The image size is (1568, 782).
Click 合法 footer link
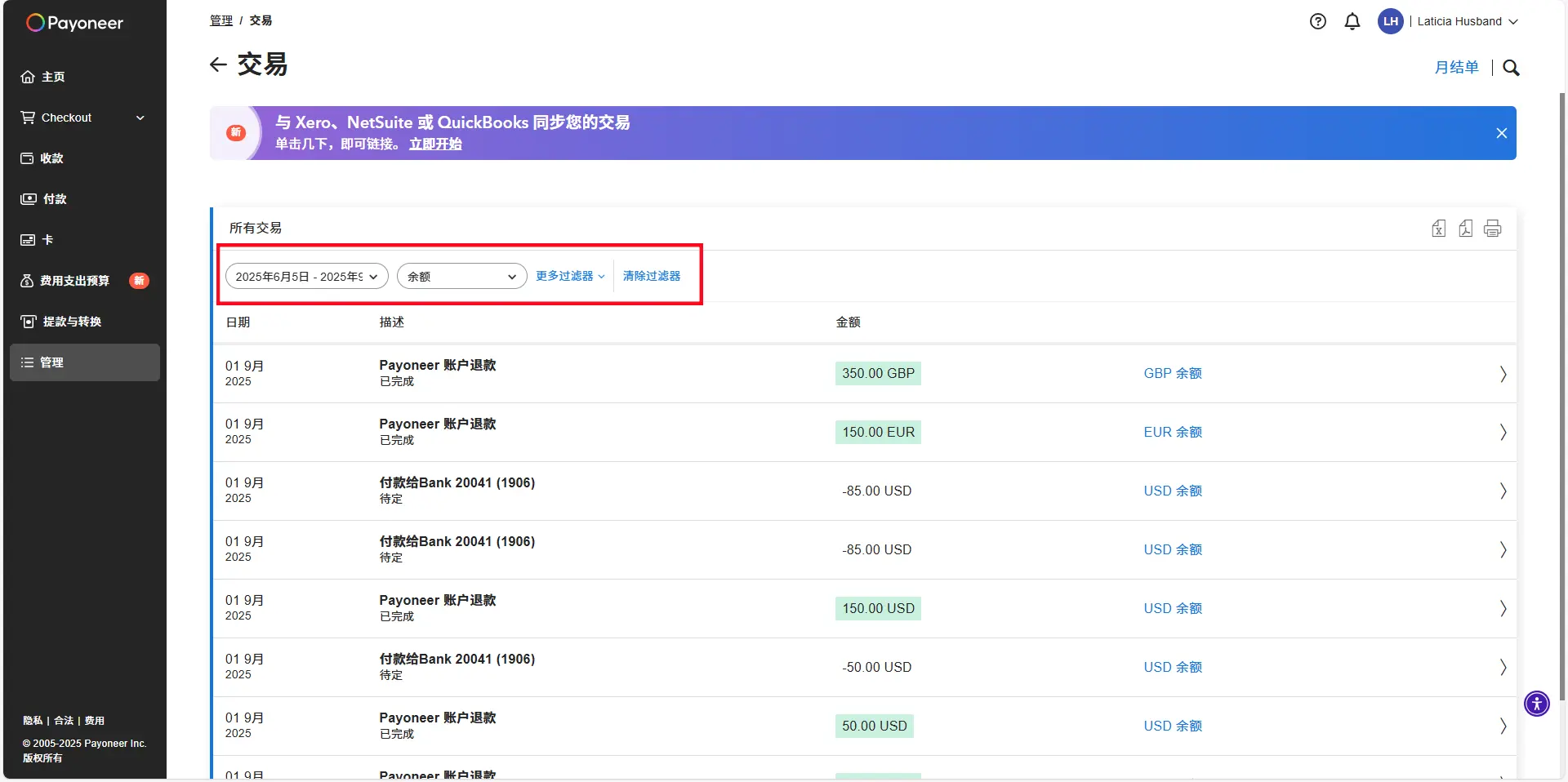[64, 721]
